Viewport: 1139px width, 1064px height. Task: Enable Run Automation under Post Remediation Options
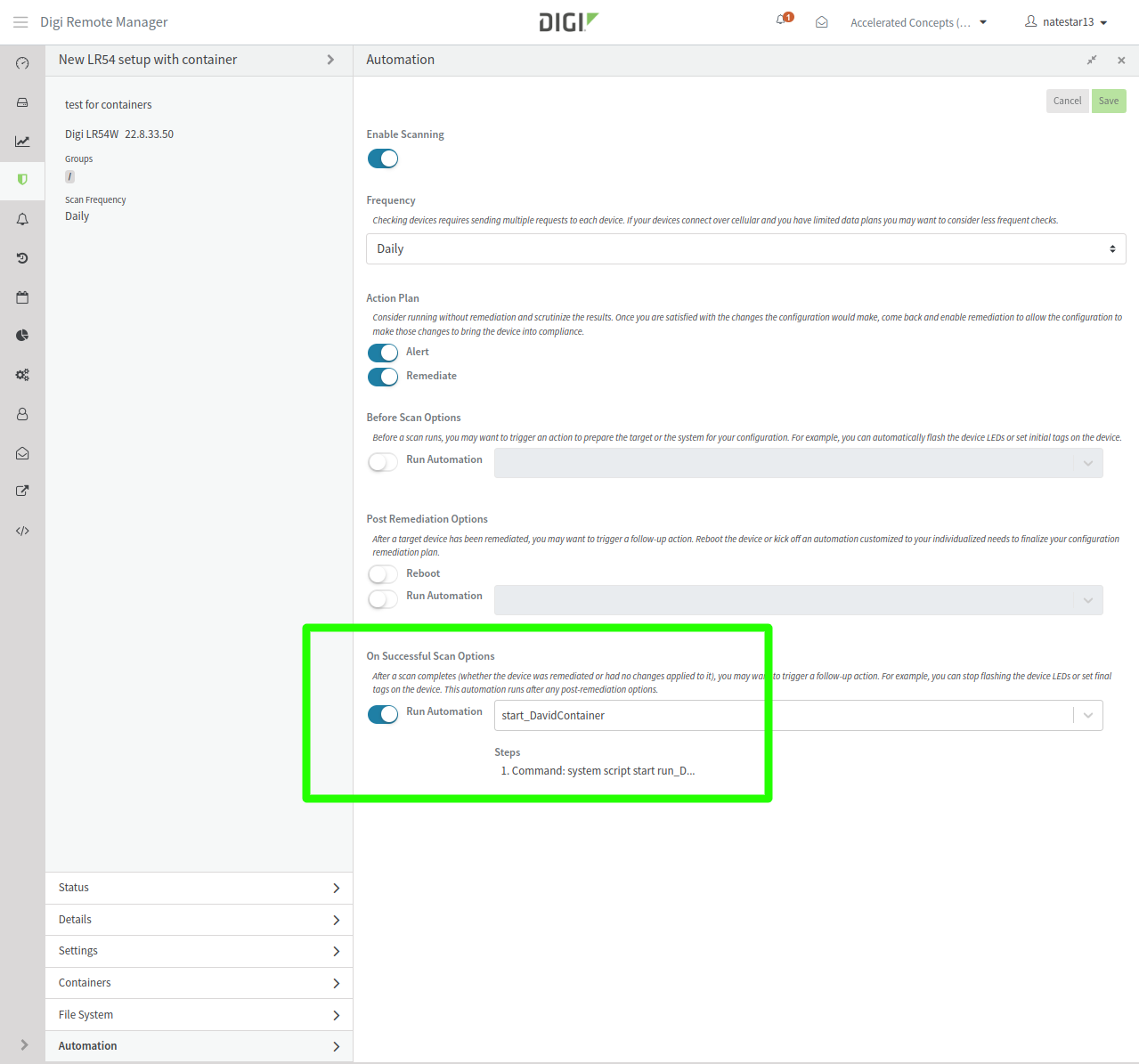pyautogui.click(x=383, y=599)
